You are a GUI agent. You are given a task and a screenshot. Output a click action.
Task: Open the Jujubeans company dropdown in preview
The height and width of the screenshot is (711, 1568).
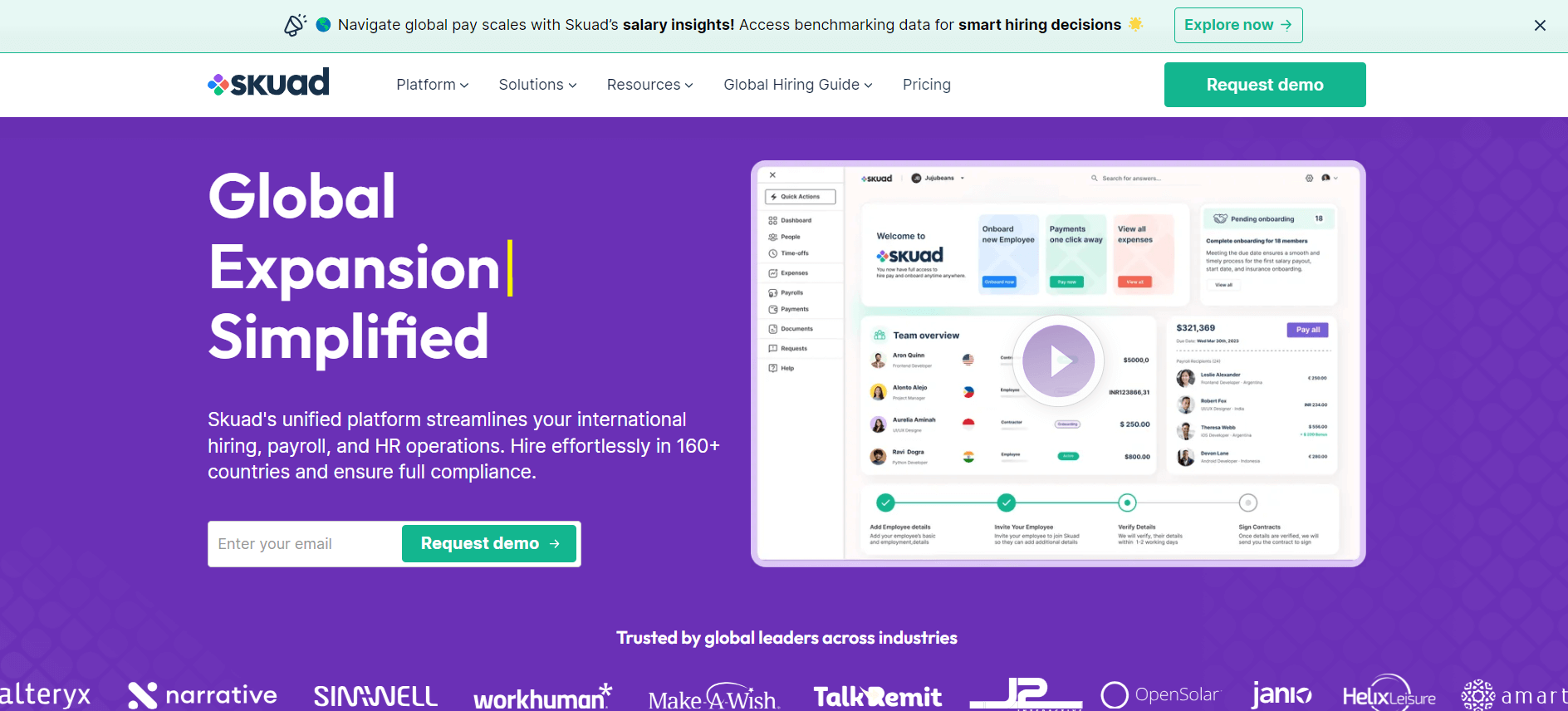(938, 178)
